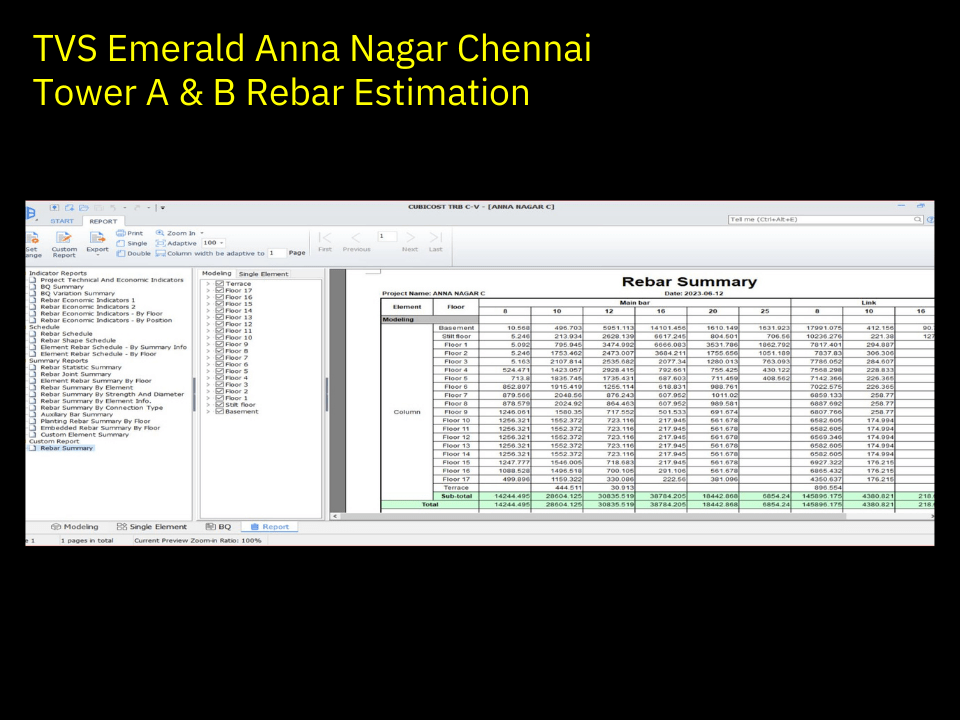This screenshot has height=720, width=960.
Task: Click the Print icon in the ribbon
Action: coord(120,233)
